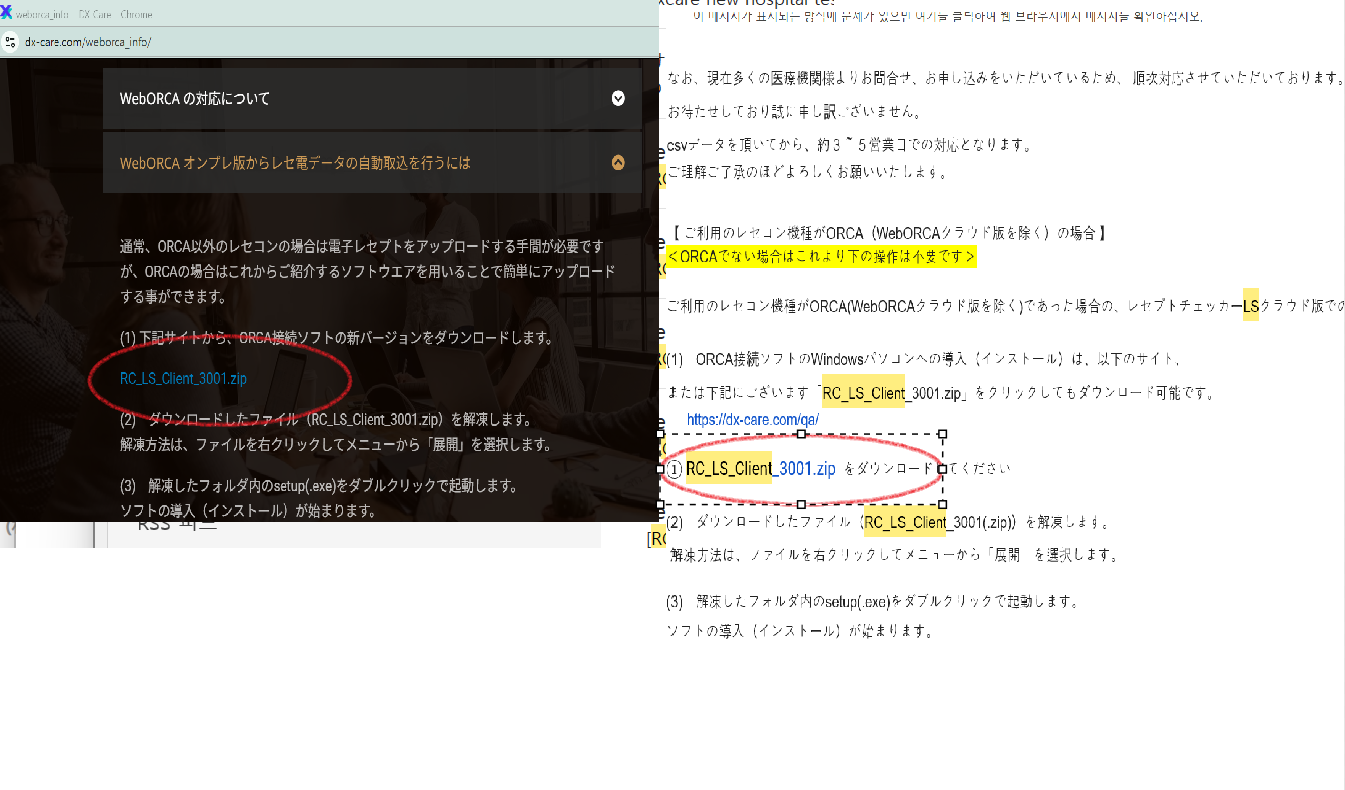Collapse the orange レセ電データ section chevron
1345x790 pixels.
[x=618, y=162]
